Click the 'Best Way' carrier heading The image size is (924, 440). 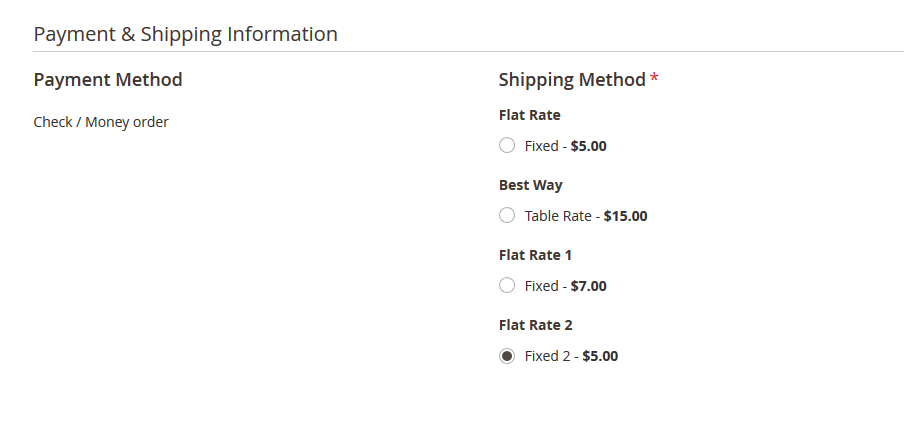pos(530,185)
